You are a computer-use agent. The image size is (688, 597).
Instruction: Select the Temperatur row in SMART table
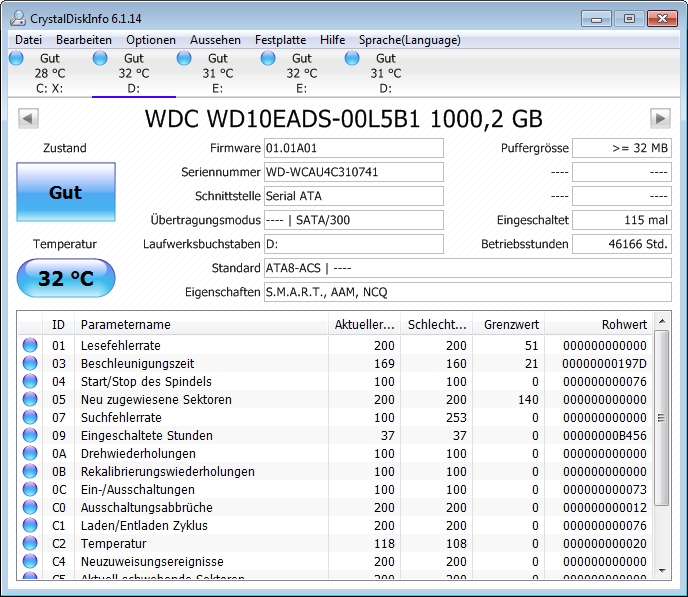click(x=336, y=543)
